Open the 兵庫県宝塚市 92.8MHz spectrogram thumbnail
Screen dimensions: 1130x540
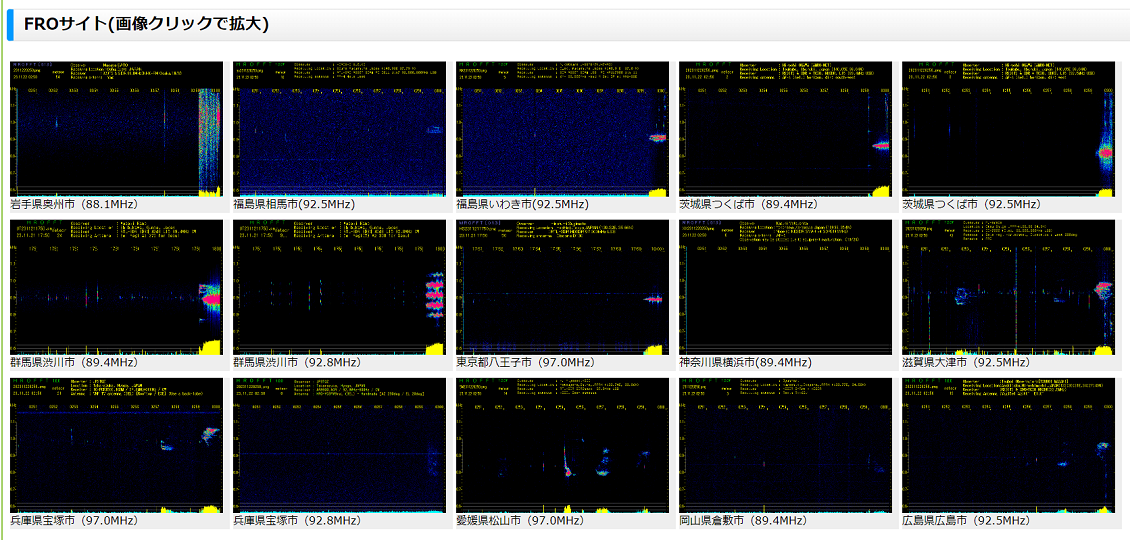point(339,445)
